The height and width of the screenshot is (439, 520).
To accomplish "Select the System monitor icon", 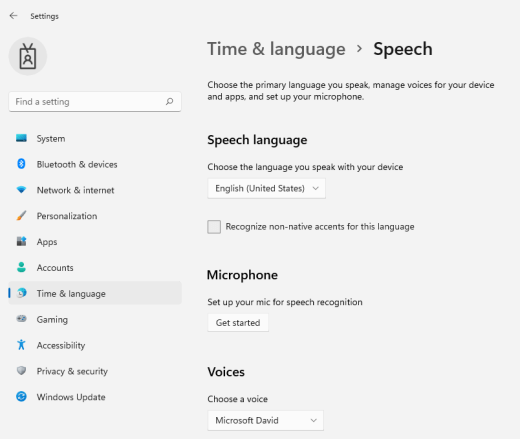I will coord(21,138).
